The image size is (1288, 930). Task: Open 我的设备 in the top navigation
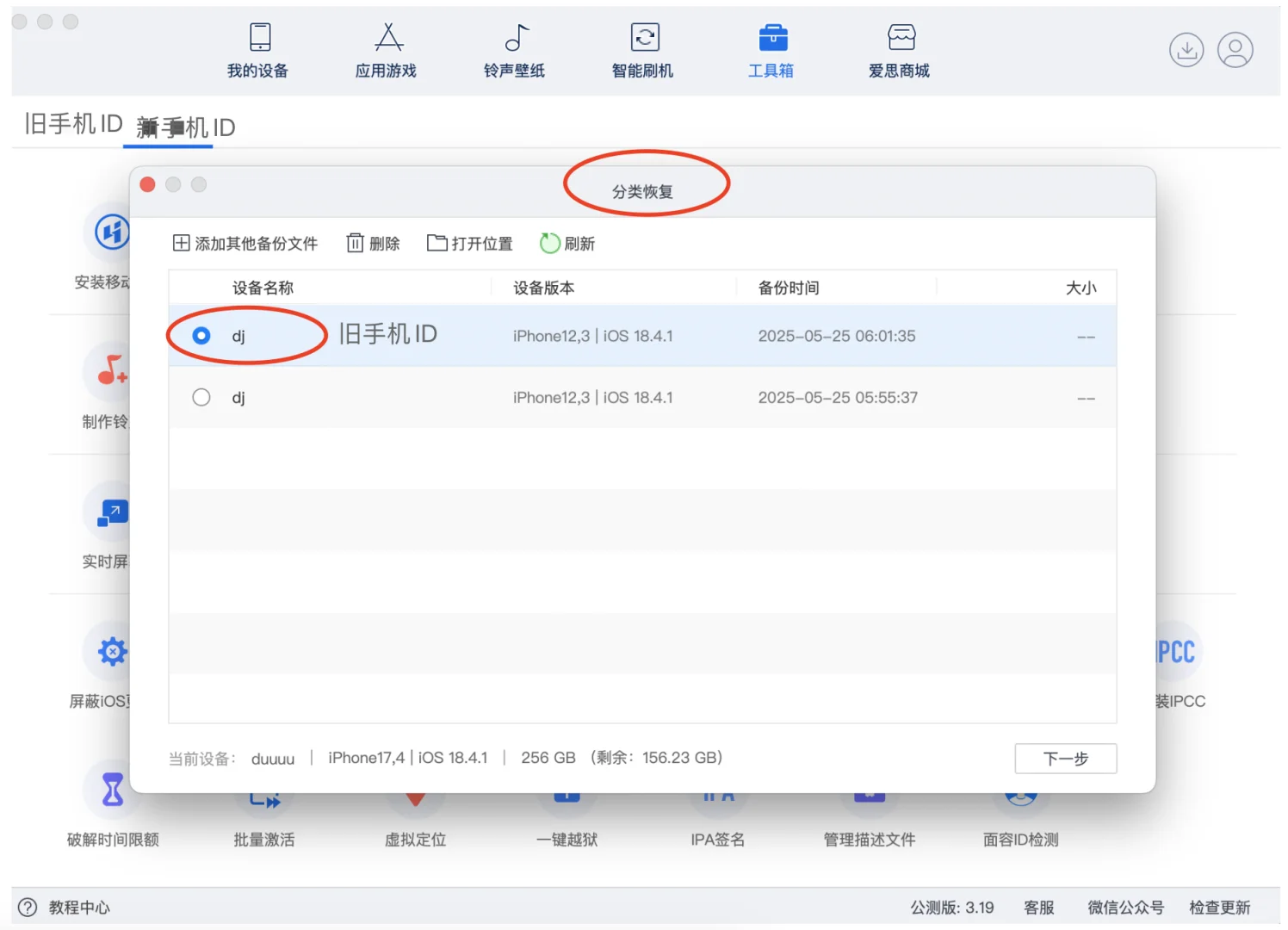click(256, 50)
